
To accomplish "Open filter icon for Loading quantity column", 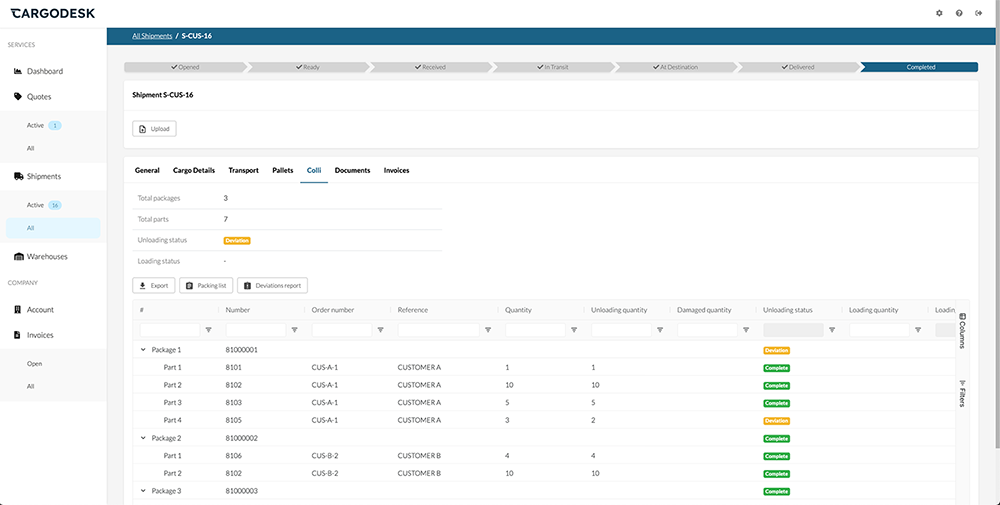I will click(x=918, y=330).
